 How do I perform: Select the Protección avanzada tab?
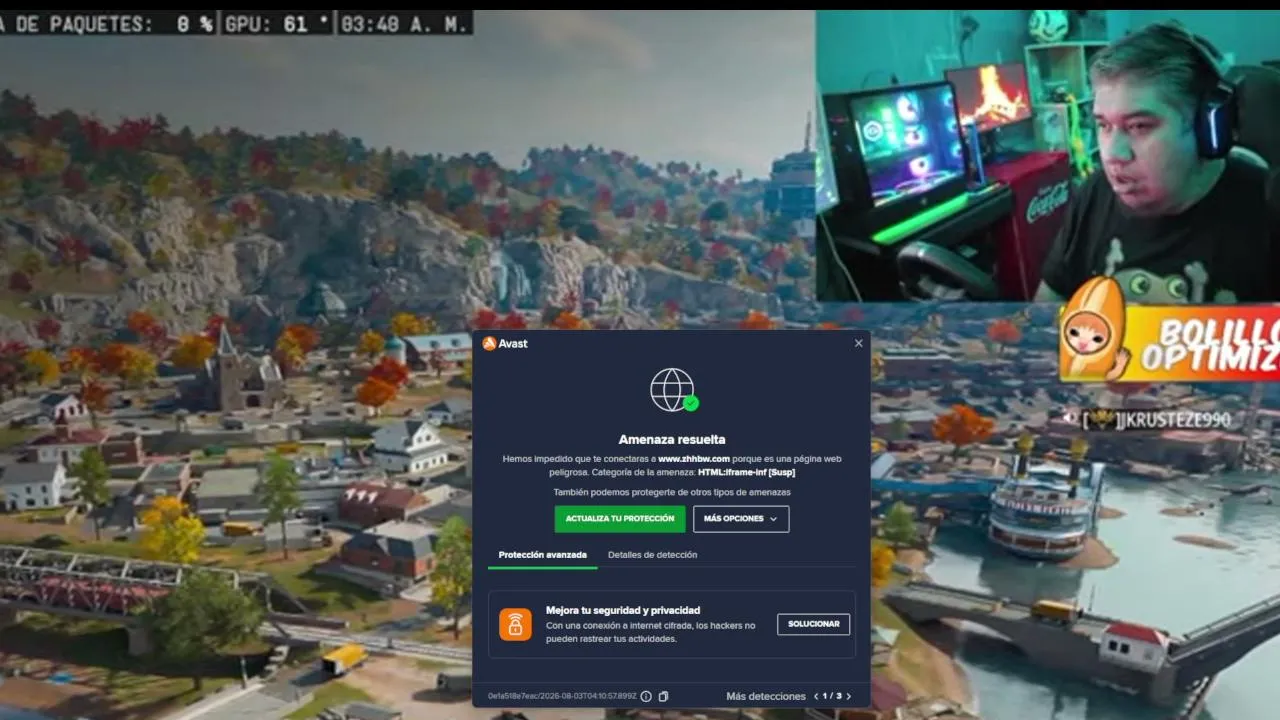click(543, 555)
